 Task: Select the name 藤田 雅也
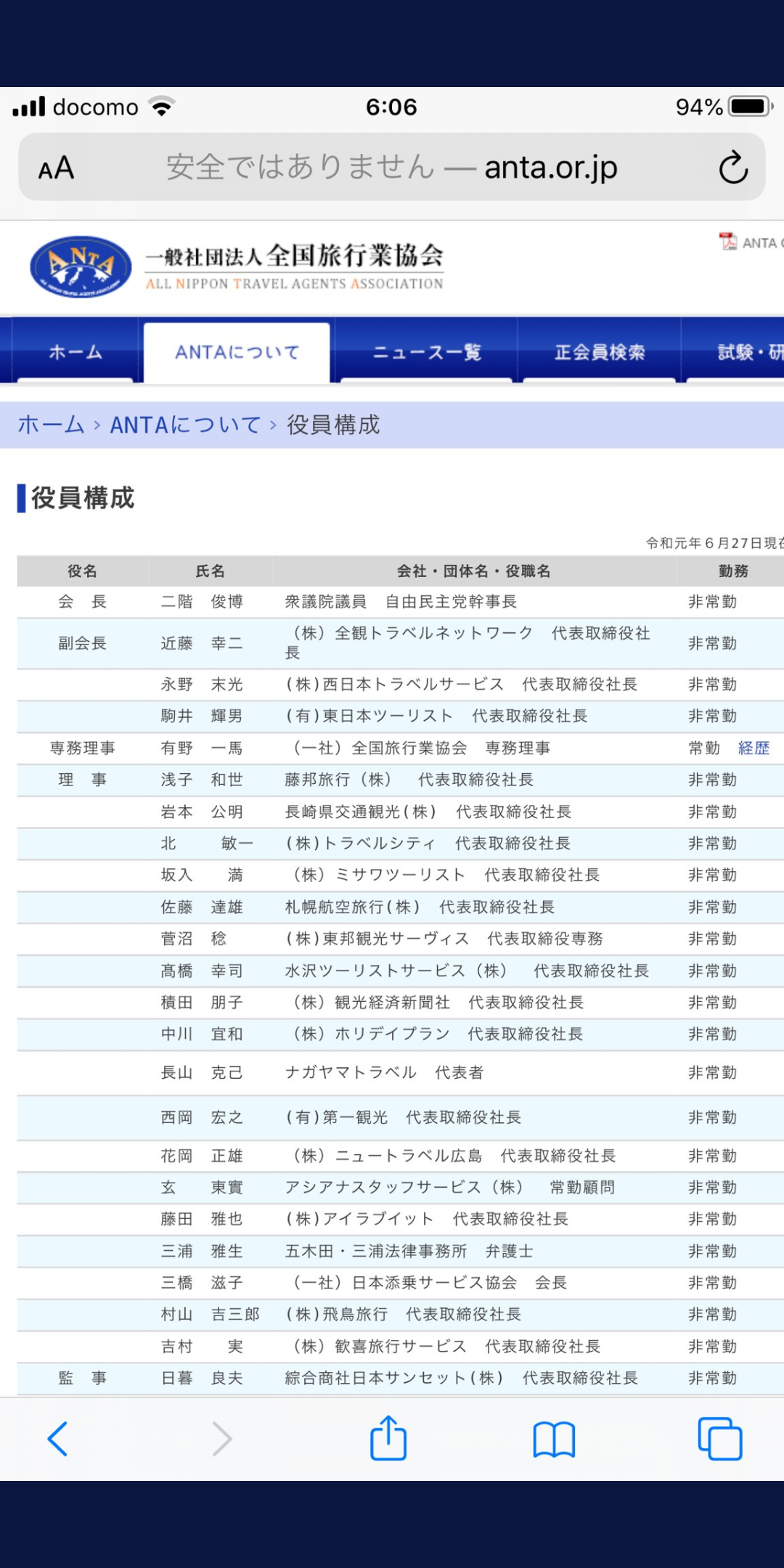(x=202, y=1220)
